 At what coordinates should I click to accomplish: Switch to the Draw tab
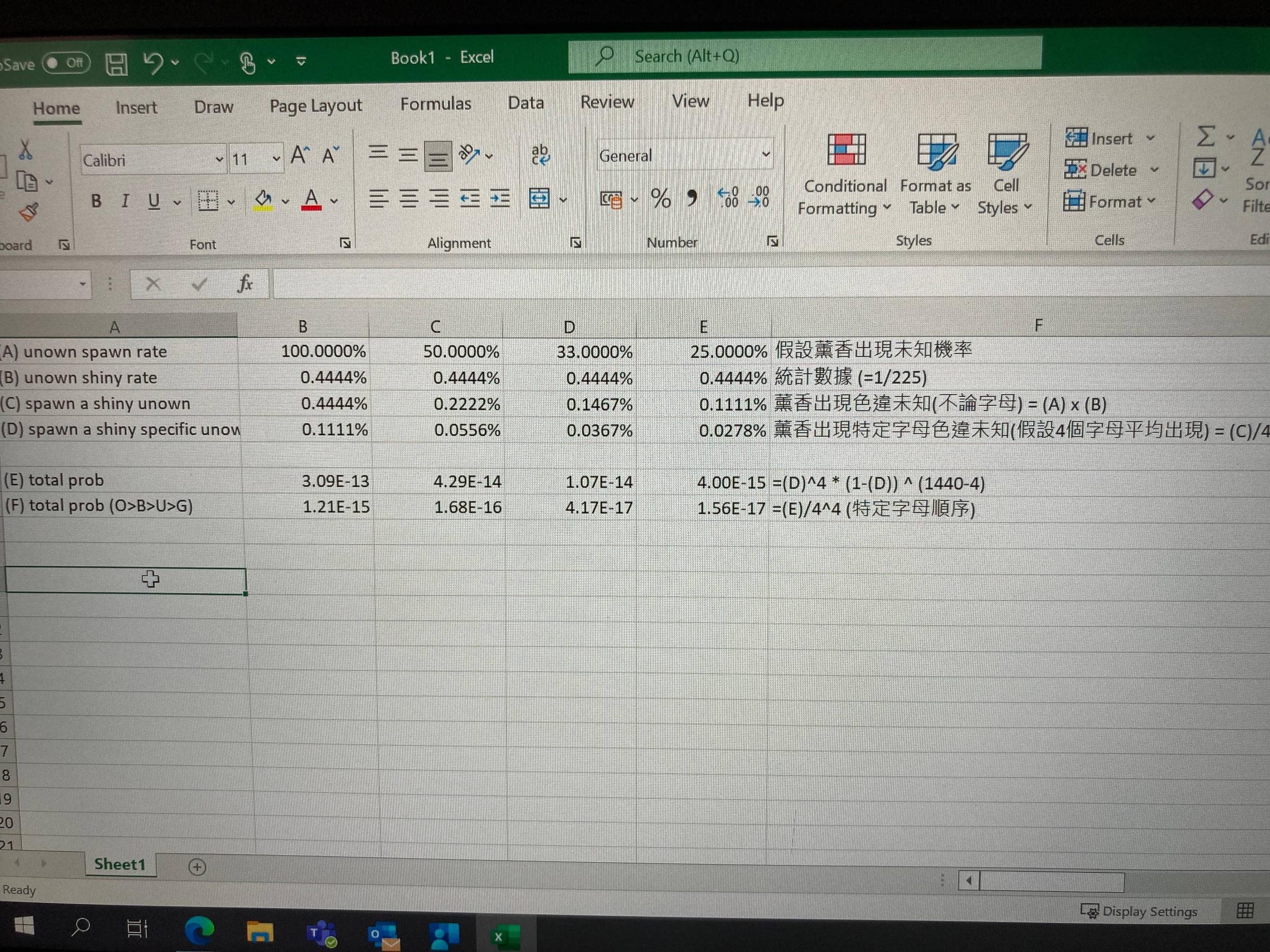coord(213,107)
